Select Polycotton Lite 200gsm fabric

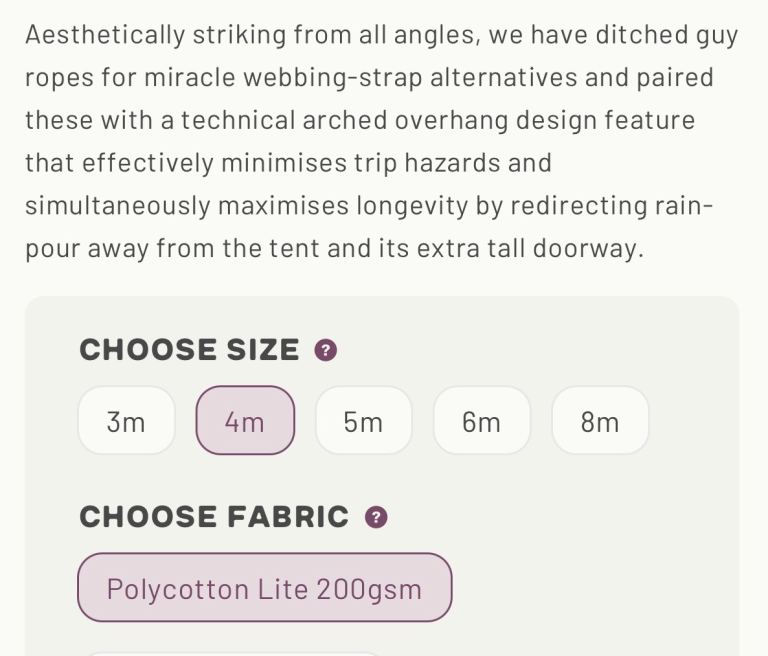pos(264,588)
